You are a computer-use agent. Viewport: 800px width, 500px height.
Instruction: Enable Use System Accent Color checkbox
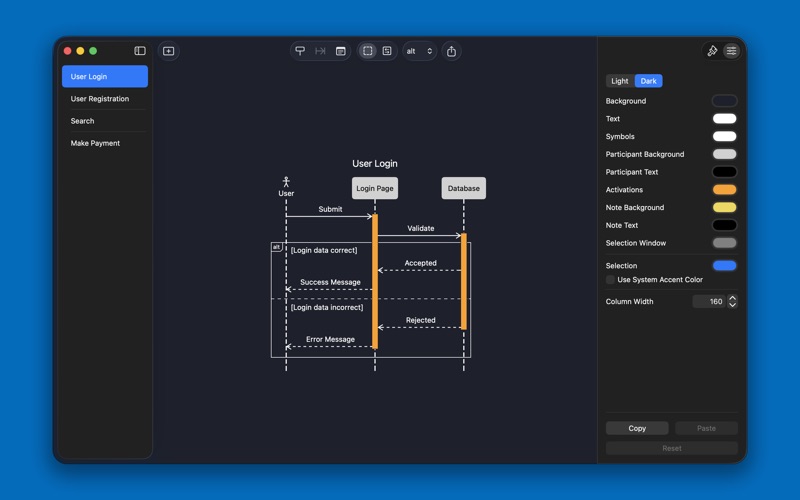point(610,280)
